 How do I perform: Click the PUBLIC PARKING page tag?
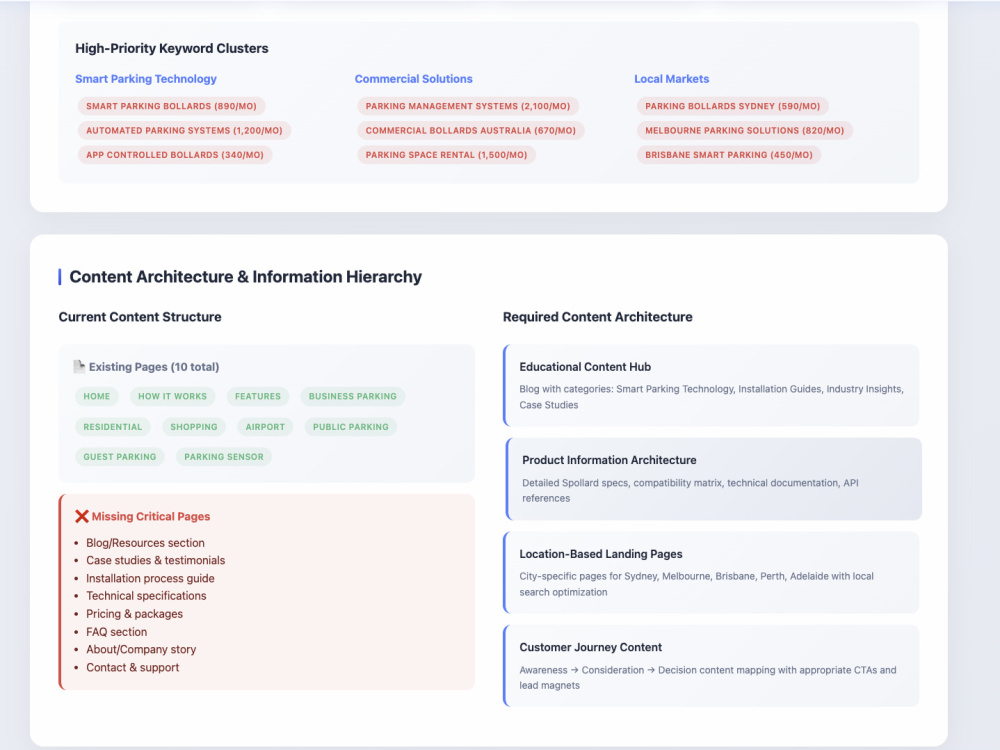[x=351, y=427]
